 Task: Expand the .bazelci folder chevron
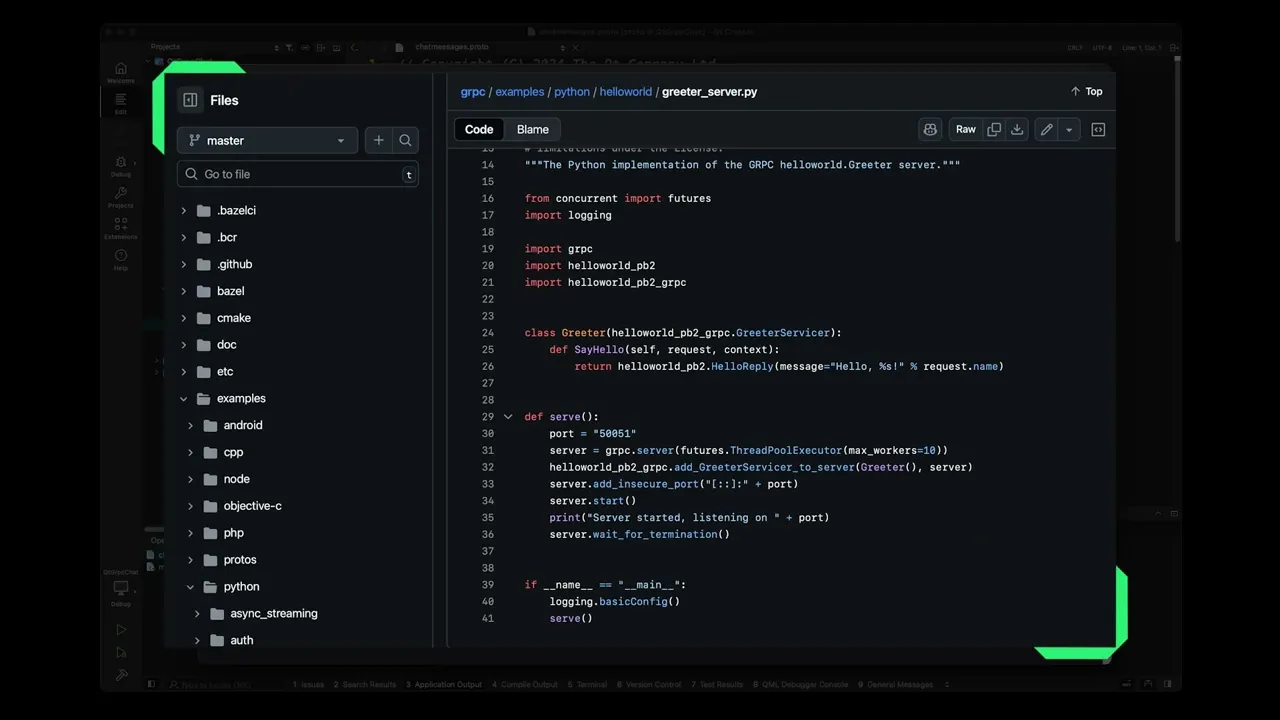click(184, 211)
